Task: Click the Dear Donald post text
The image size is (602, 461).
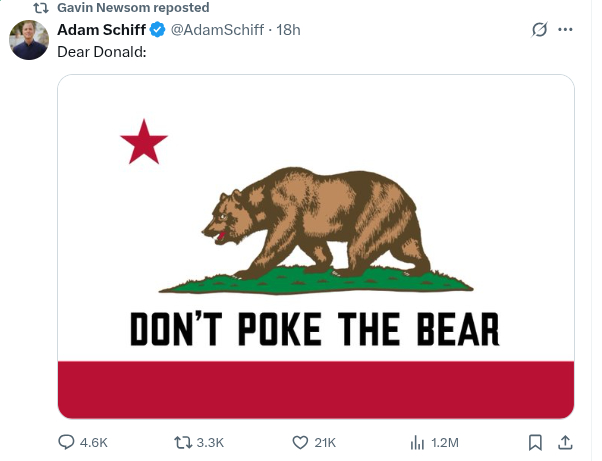Action: click(x=102, y=50)
